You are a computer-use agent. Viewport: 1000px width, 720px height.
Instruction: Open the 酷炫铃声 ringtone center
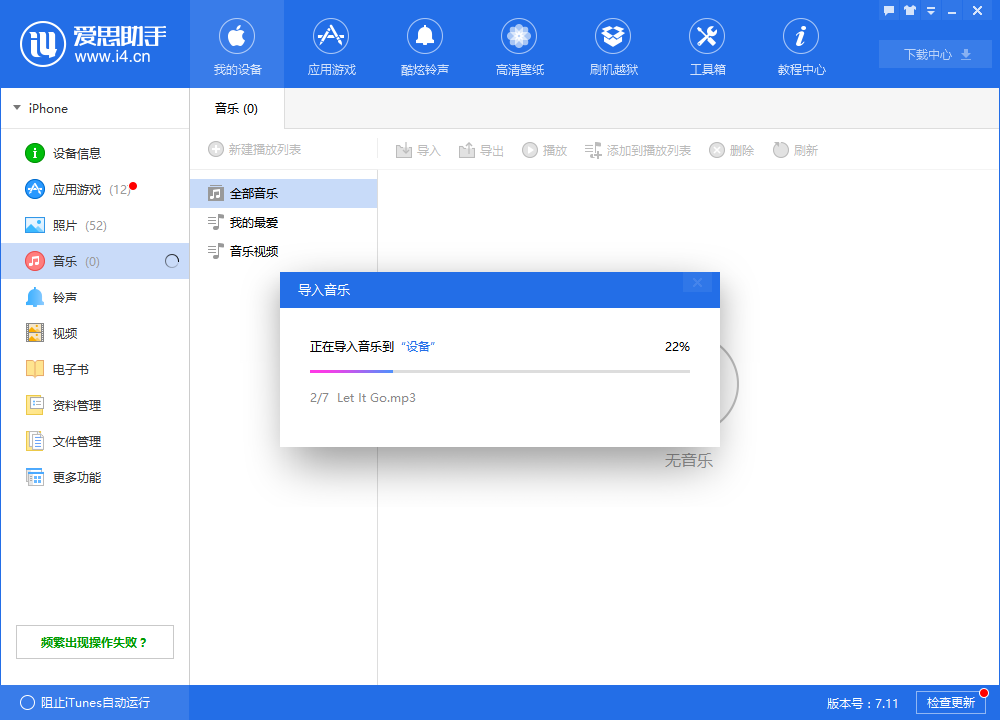coord(425,45)
